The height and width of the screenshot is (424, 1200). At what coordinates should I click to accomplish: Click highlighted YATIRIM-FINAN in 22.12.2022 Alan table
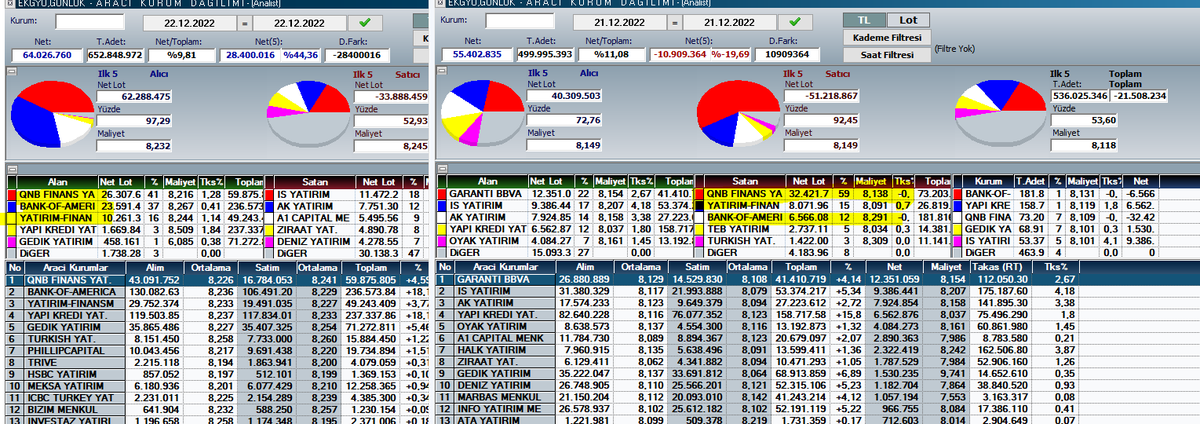(55, 217)
